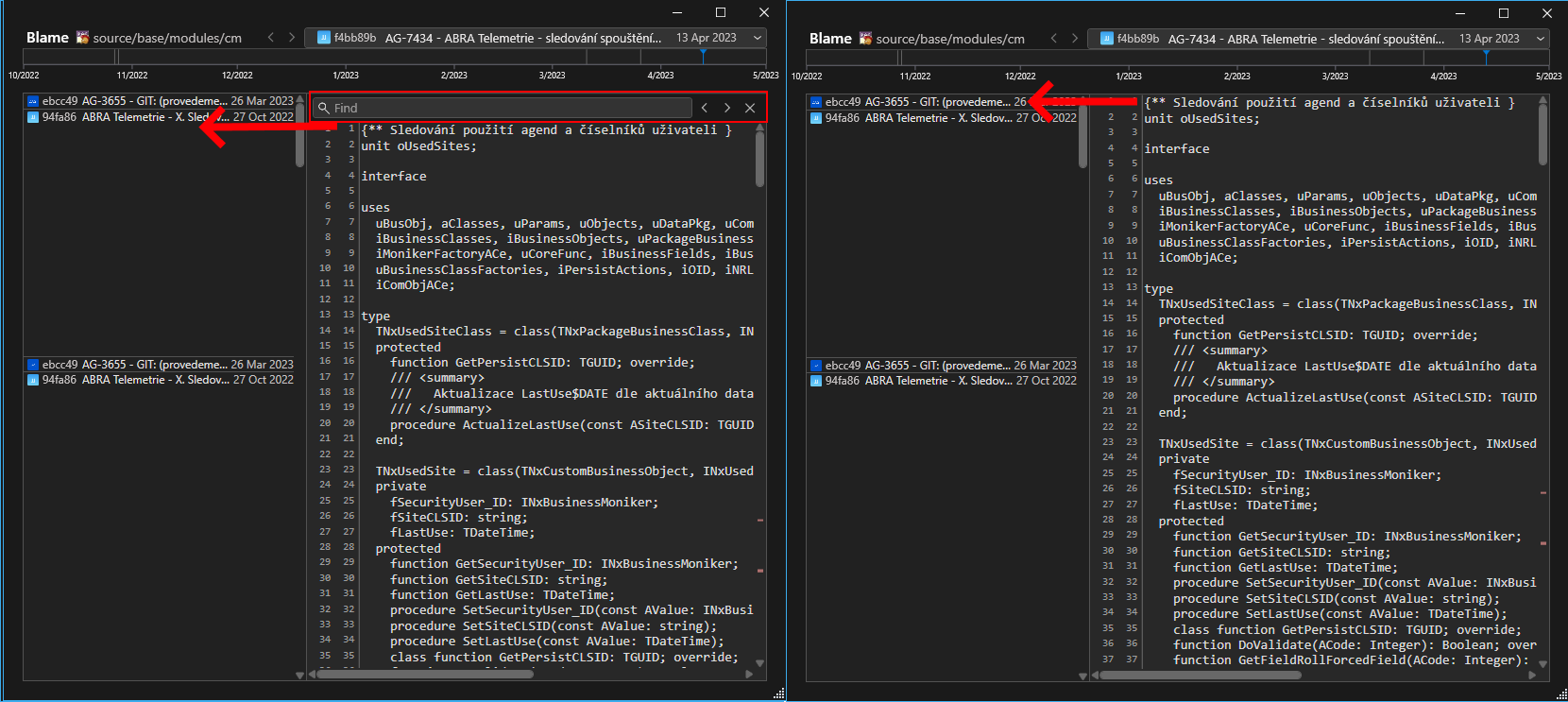Click the search magnifier icon in Find bar
The width and height of the screenshot is (1568, 702).
tap(324, 109)
